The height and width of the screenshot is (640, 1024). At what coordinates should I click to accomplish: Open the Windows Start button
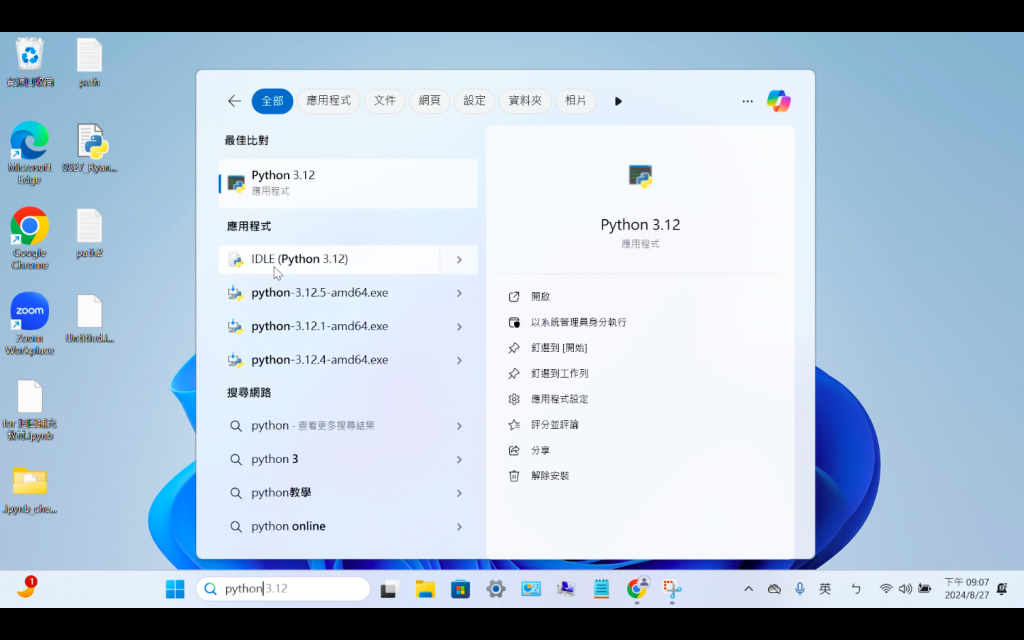pyautogui.click(x=175, y=589)
